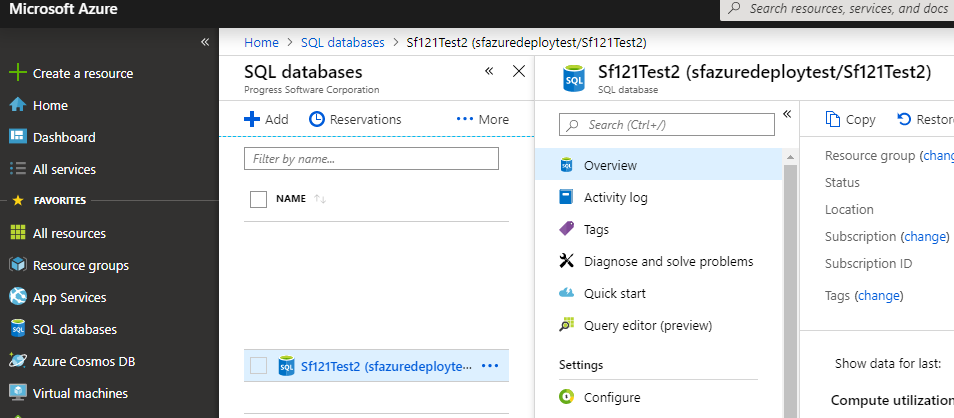954x418 pixels.
Task: Collapse the SQL databases blade
Action: coord(489,71)
